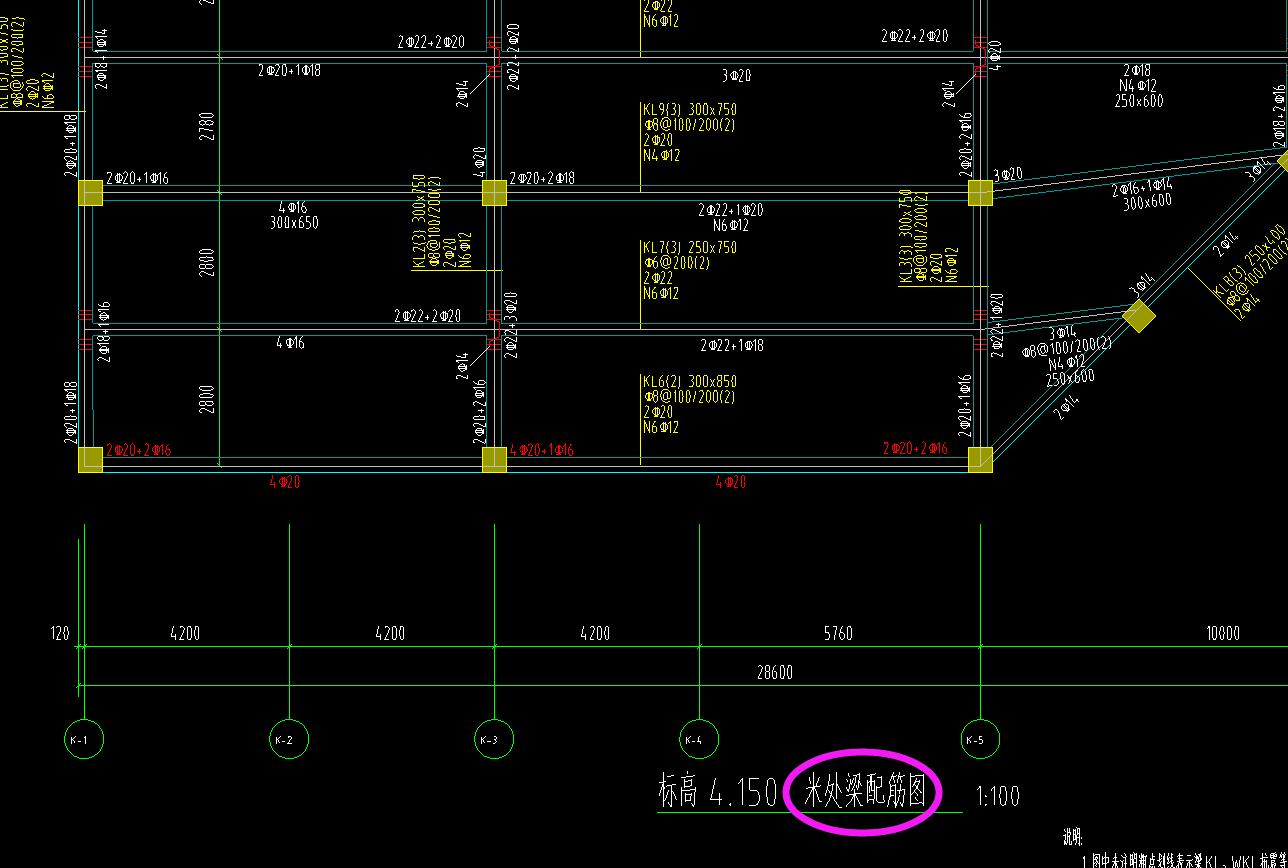Select the 2Φ16+1Φ14 label on diagonal beam

[1143, 188]
